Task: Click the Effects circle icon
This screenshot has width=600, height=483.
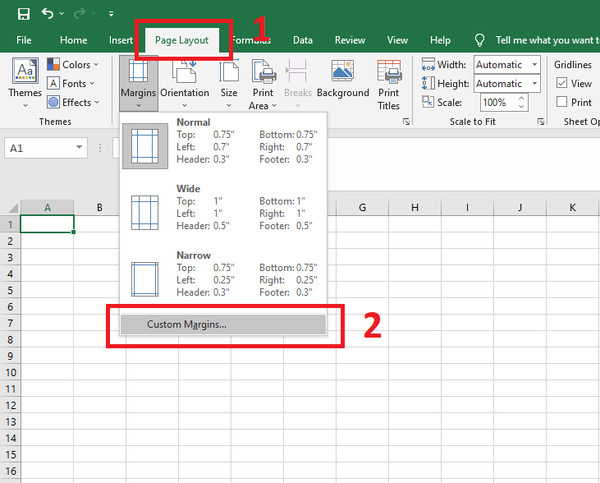Action: tap(53, 102)
